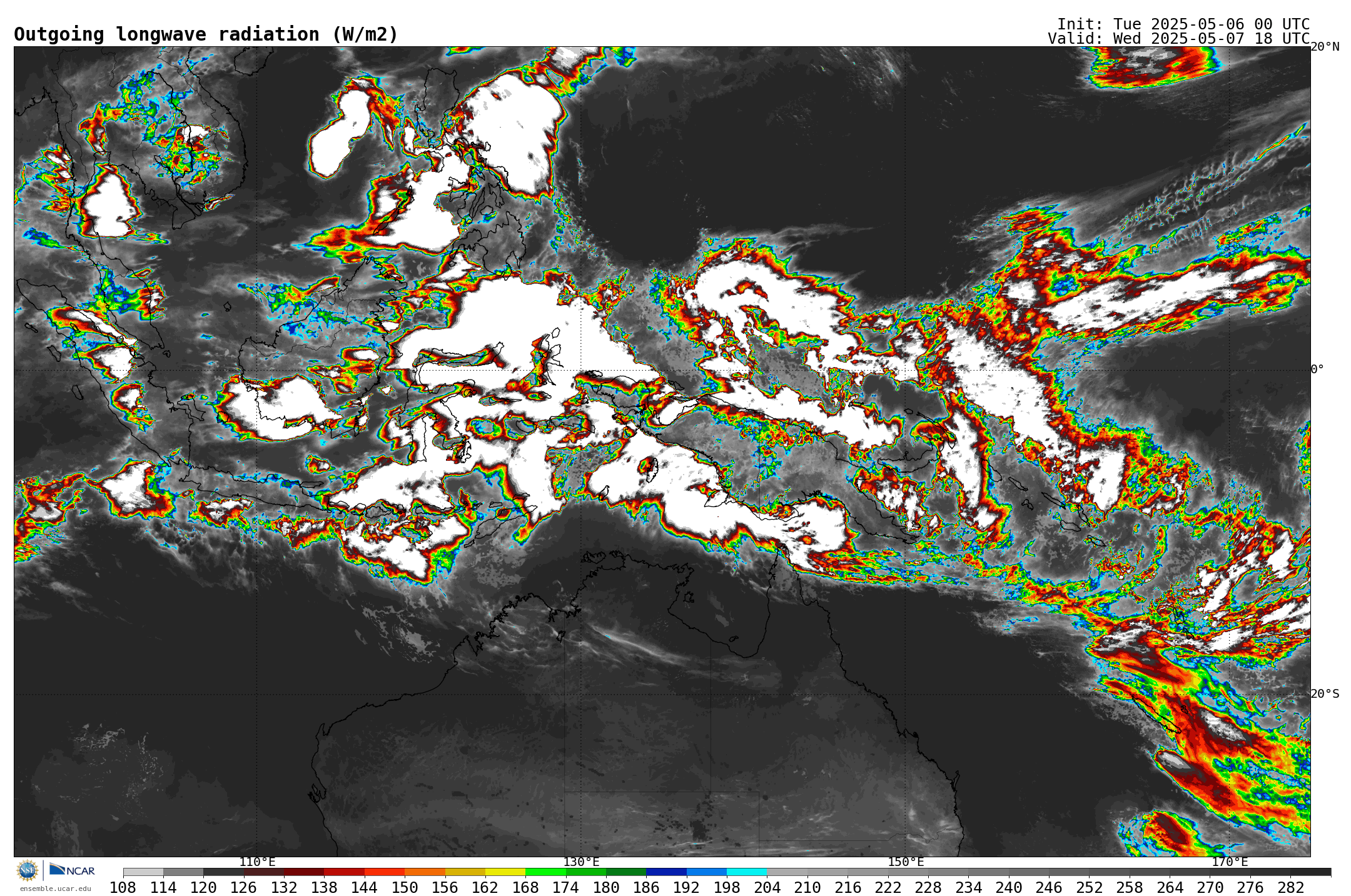
Task: Click the colorbar tick label 192
Action: pos(687,888)
